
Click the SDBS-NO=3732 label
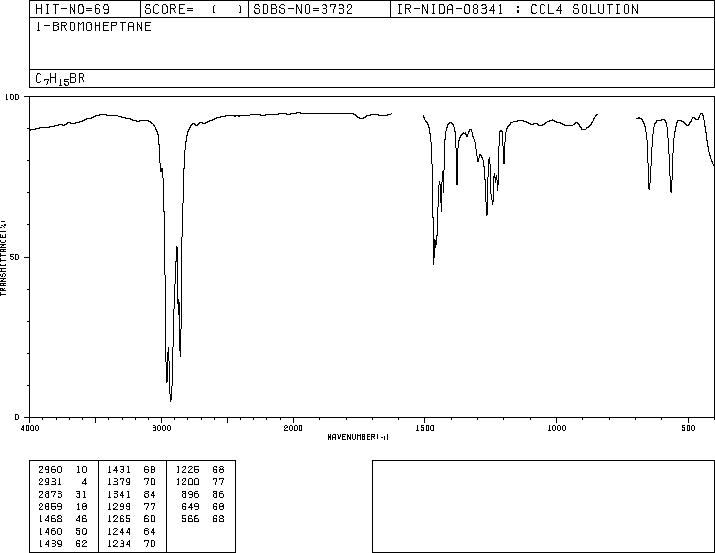(x=303, y=9)
